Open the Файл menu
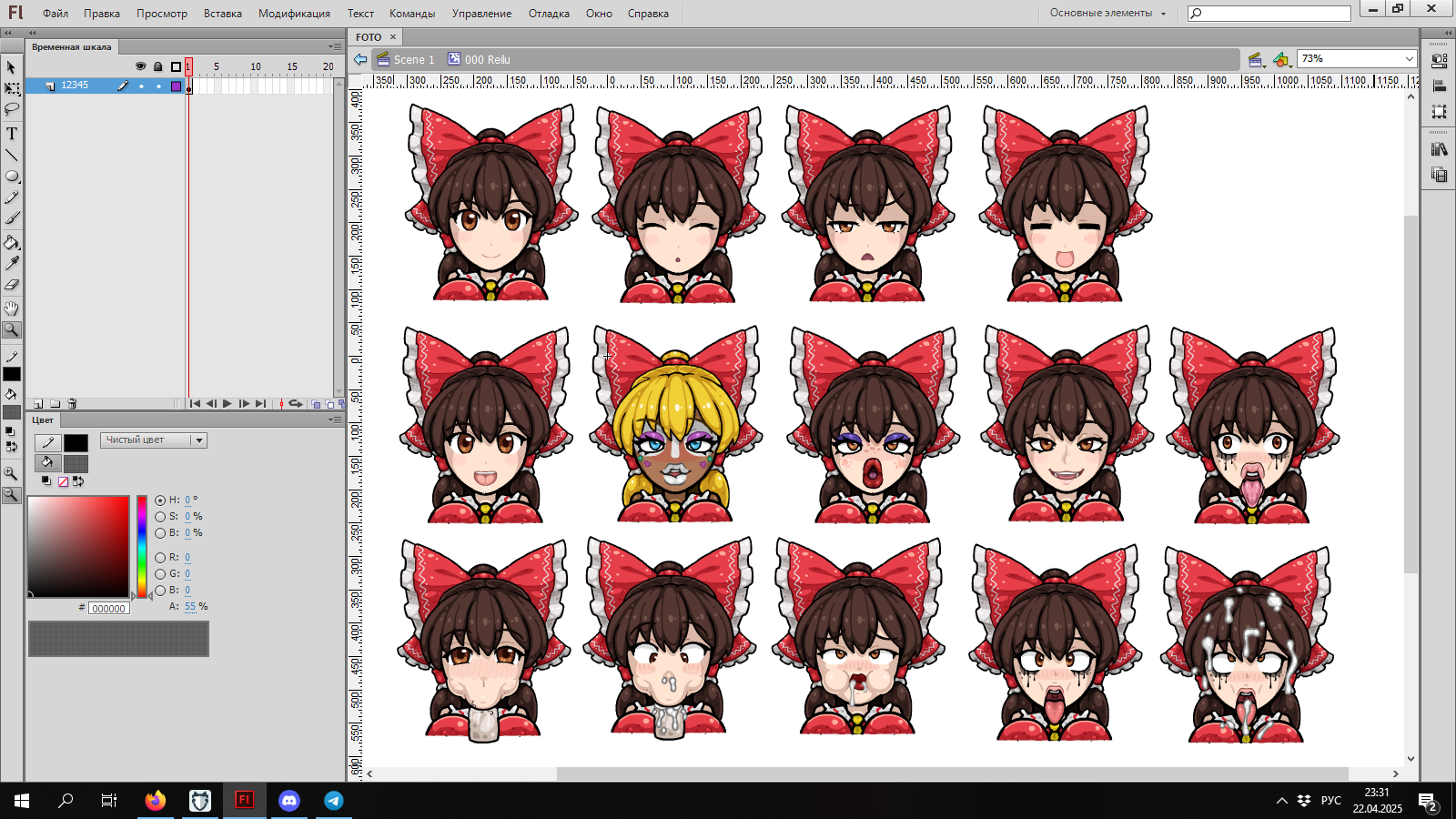 pos(56,14)
